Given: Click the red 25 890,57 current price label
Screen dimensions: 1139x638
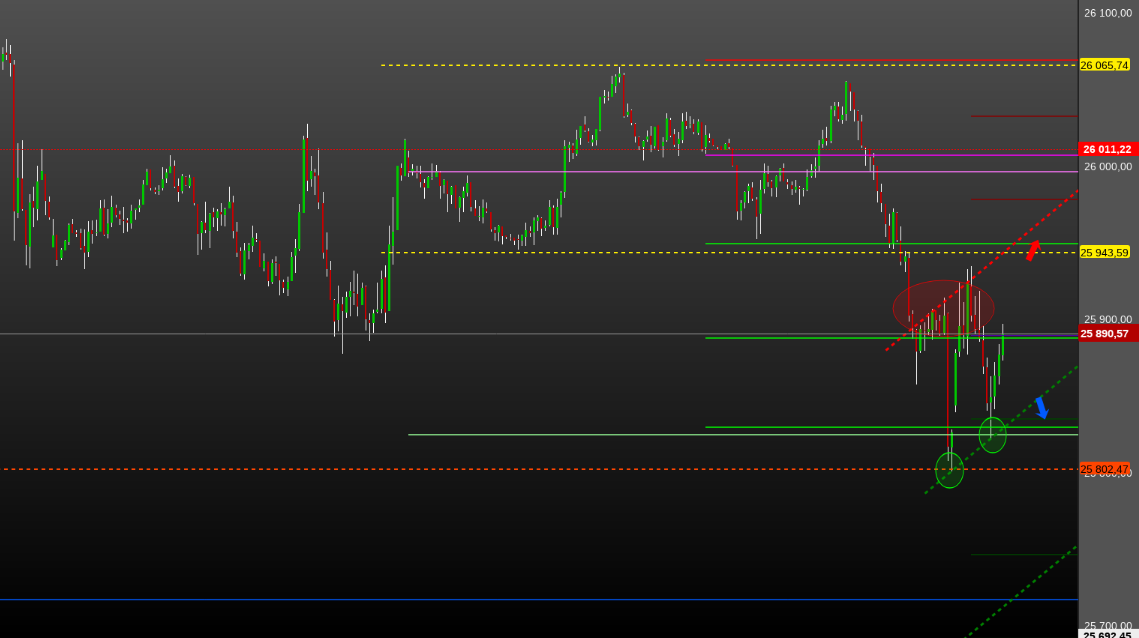Looking at the screenshot, I should (x=1107, y=334).
